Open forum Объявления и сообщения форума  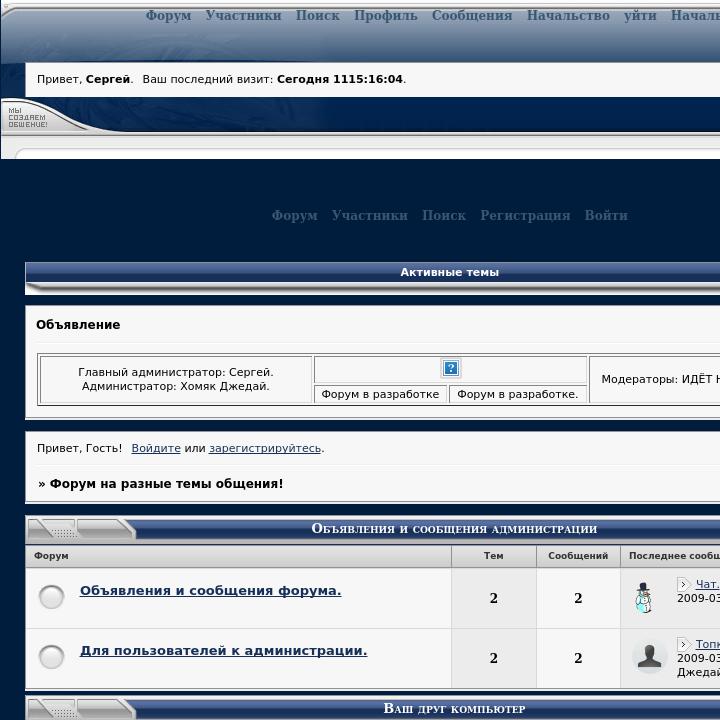(210, 591)
